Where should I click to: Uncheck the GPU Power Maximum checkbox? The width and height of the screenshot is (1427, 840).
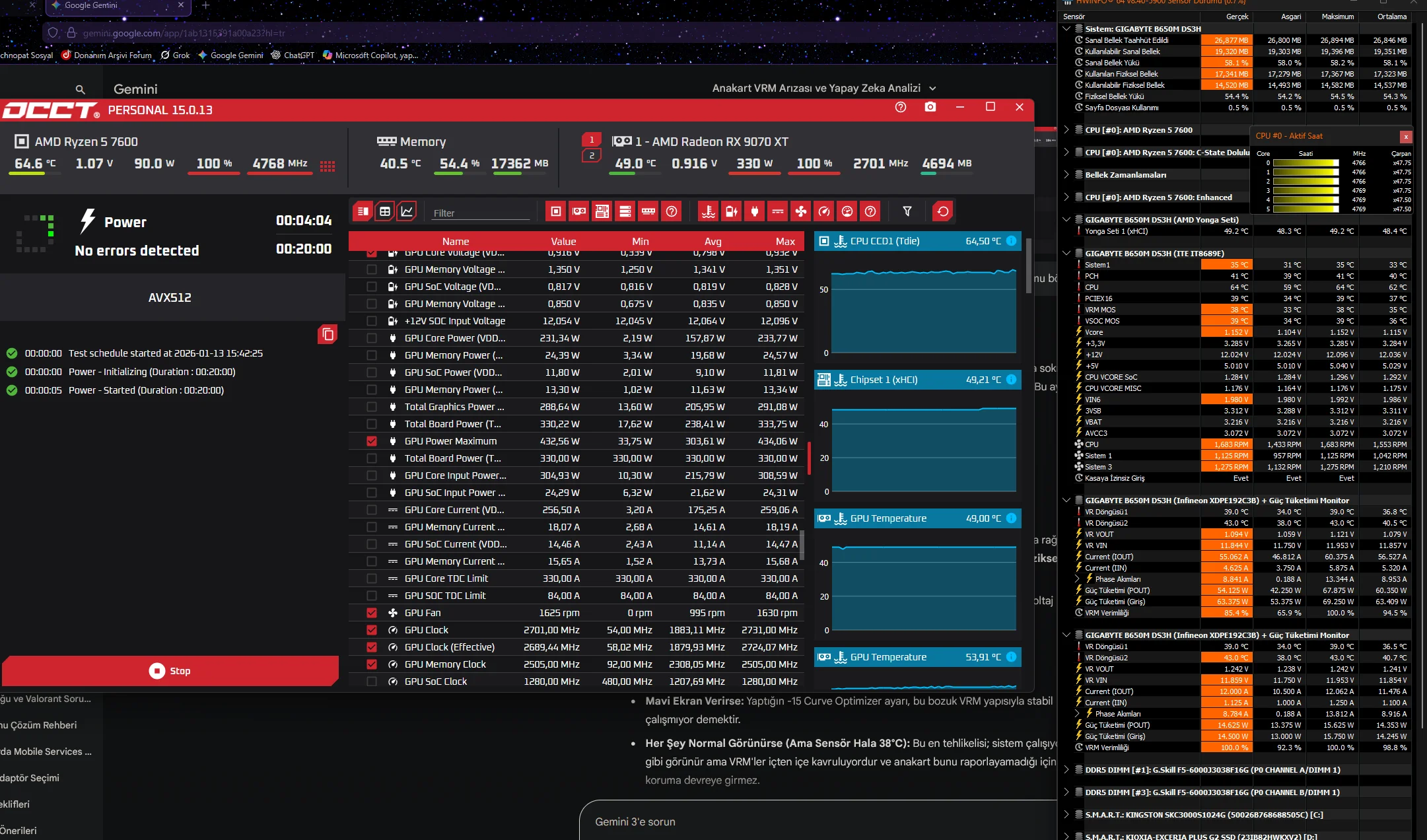click(x=372, y=441)
